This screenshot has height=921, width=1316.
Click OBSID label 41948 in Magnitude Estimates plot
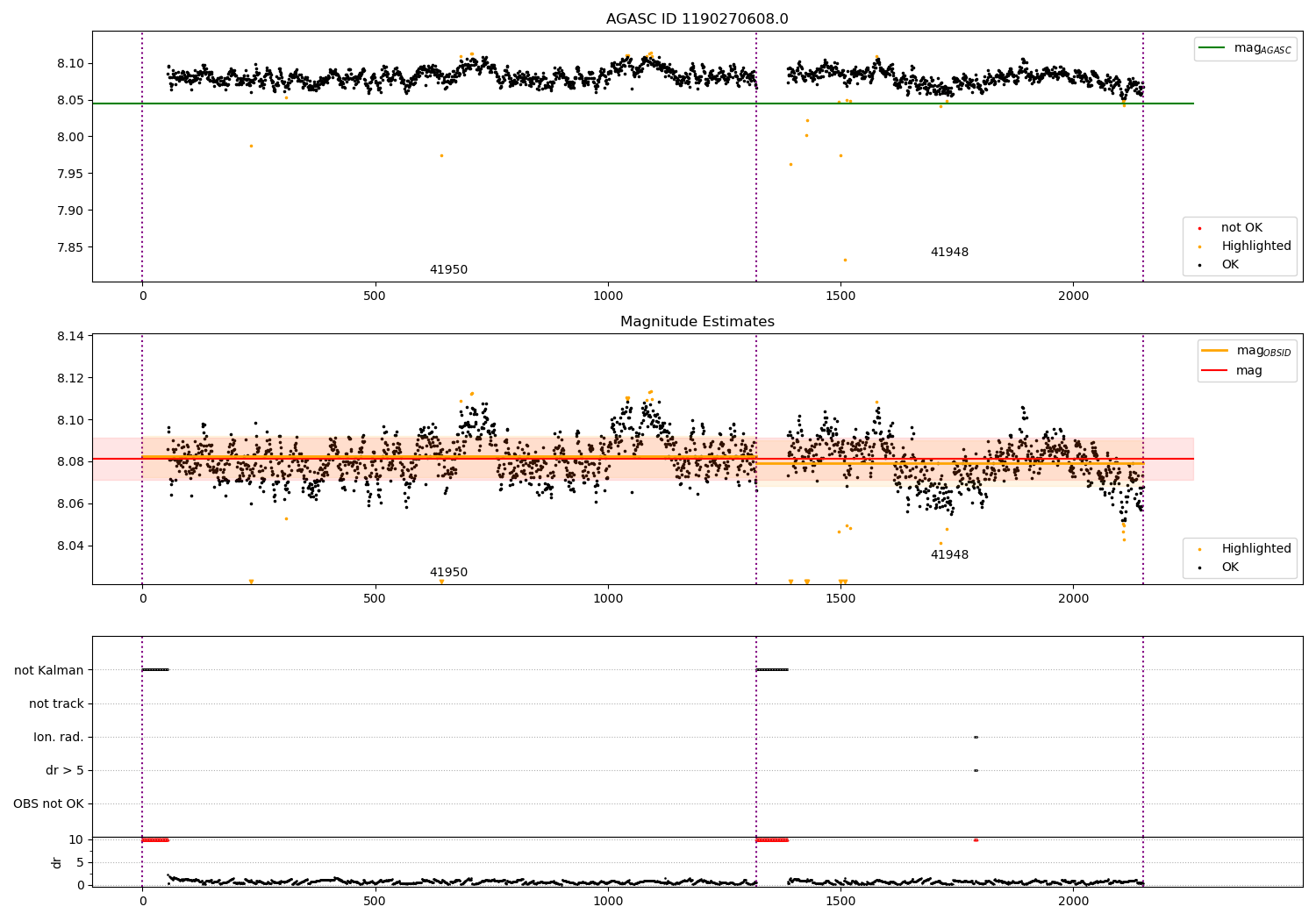click(x=949, y=555)
